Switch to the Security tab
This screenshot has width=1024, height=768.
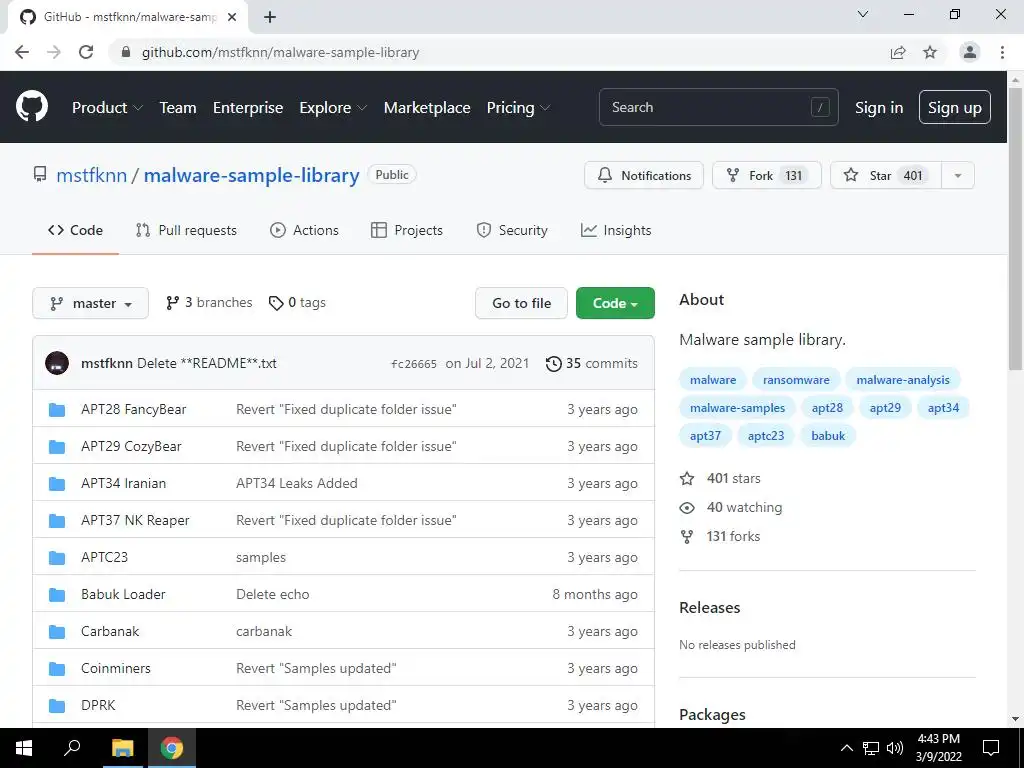512,231
